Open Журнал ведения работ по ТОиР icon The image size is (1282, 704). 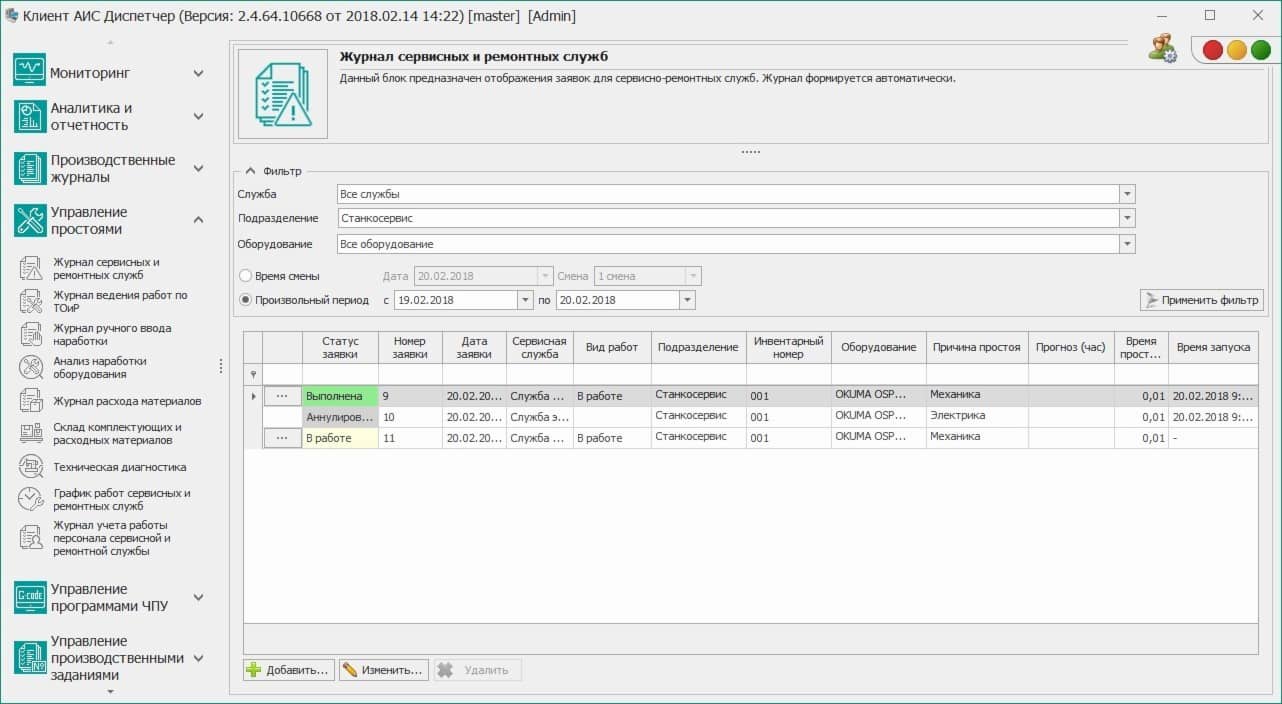pyautogui.click(x=31, y=301)
